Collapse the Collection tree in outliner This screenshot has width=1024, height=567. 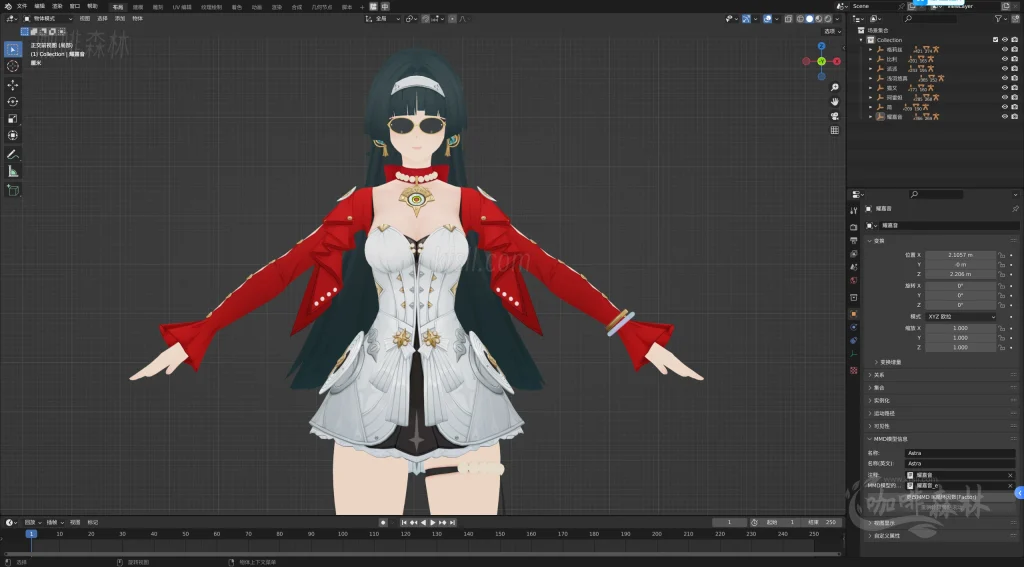[862, 40]
